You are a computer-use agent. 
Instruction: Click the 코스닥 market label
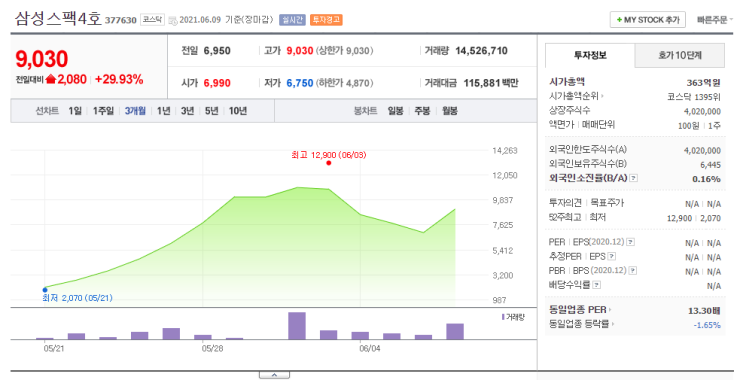coord(153,20)
